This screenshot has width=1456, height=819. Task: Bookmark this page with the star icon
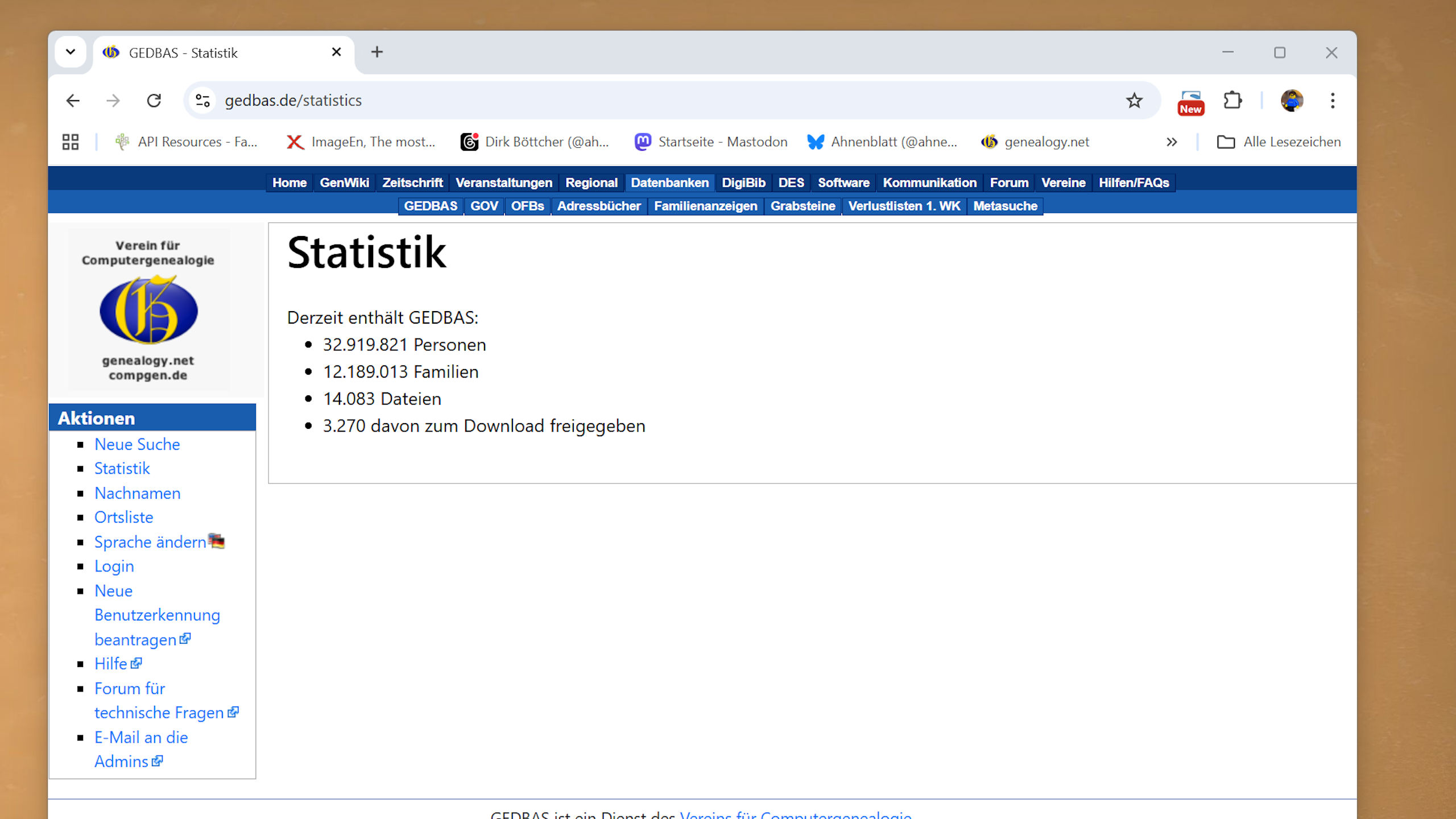(1134, 101)
